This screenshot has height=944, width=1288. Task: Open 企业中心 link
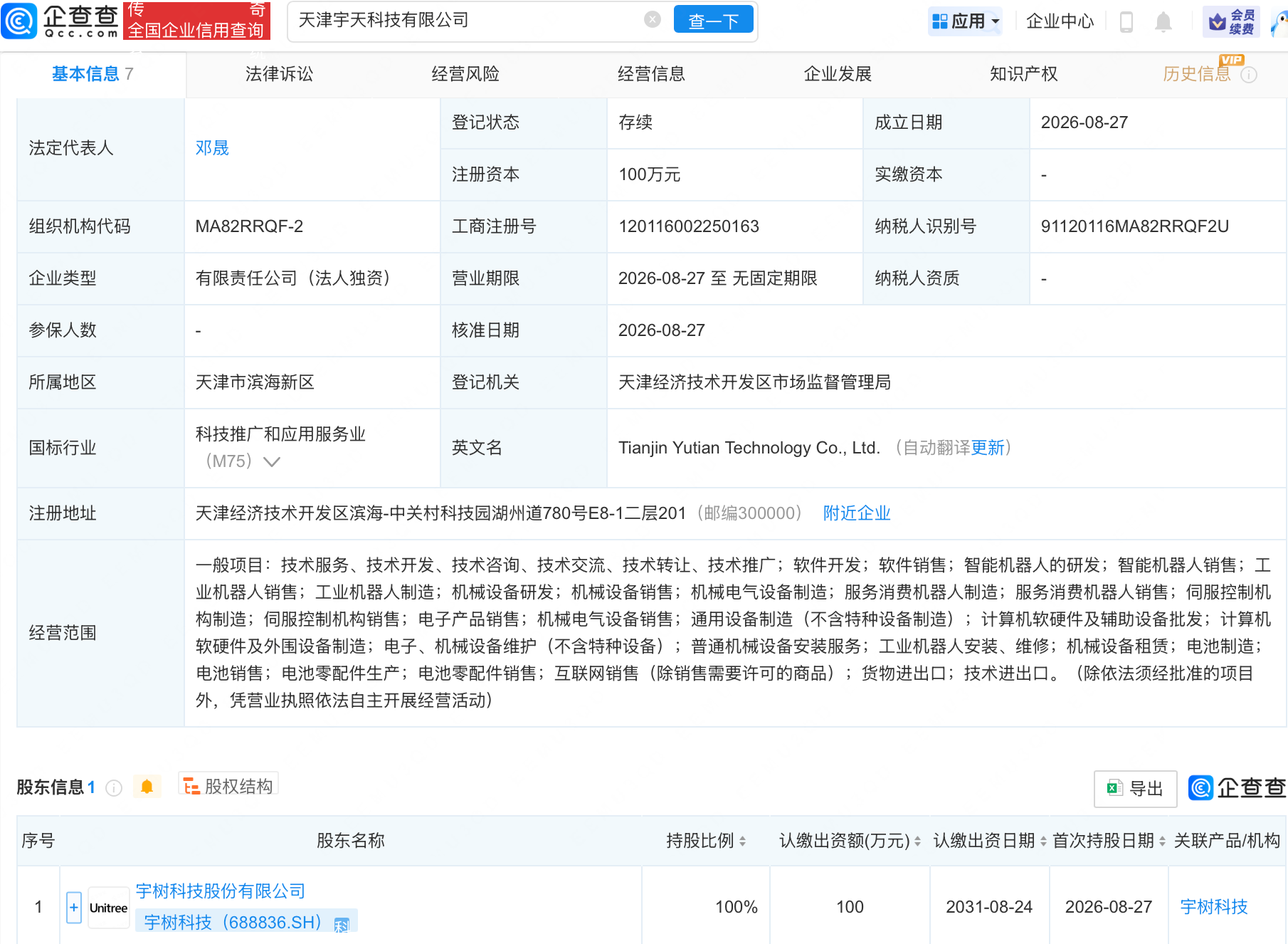[1060, 21]
